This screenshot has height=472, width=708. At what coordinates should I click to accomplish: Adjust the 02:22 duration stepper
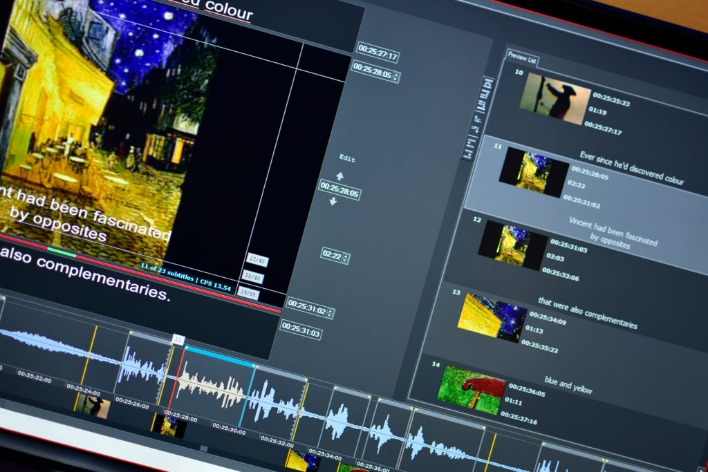(343, 255)
